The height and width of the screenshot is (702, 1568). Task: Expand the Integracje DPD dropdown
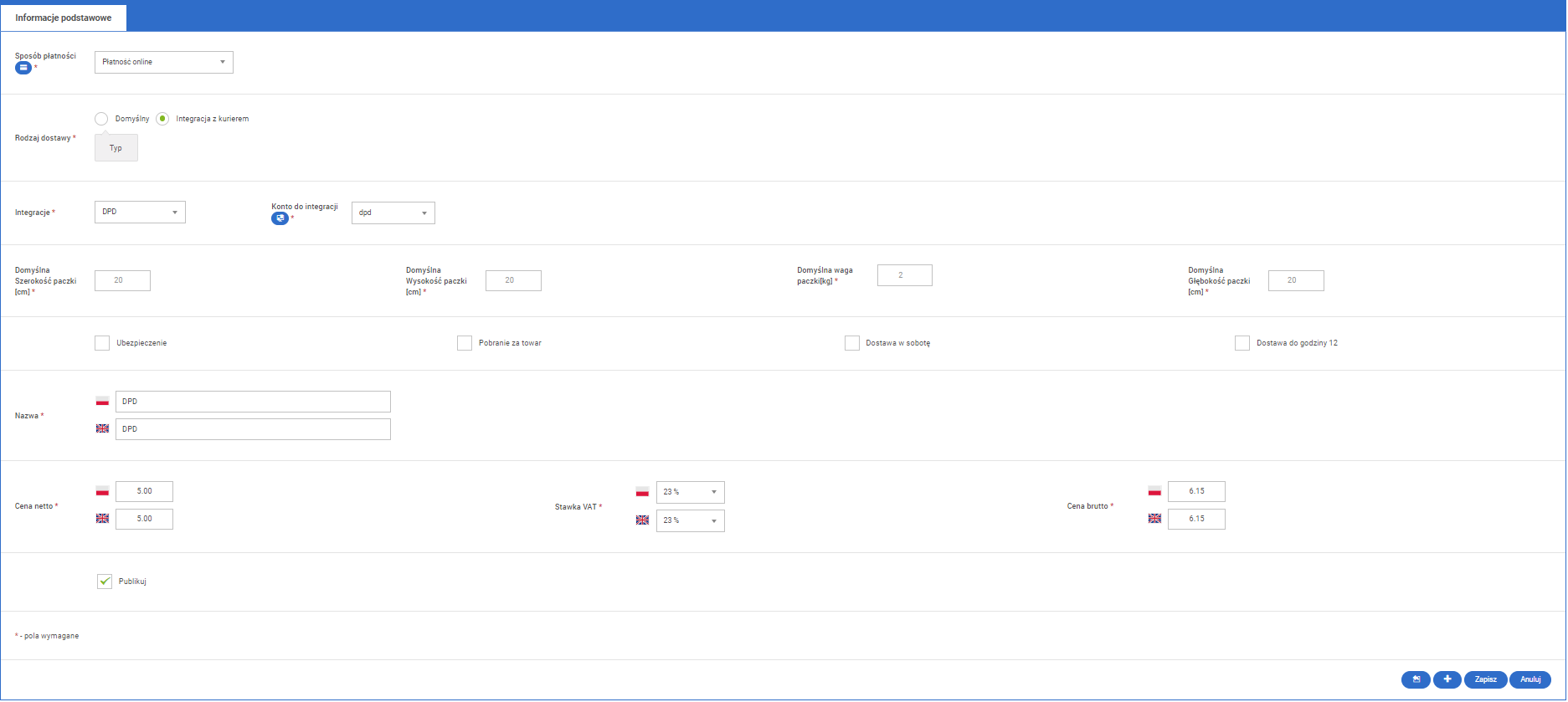click(x=140, y=213)
